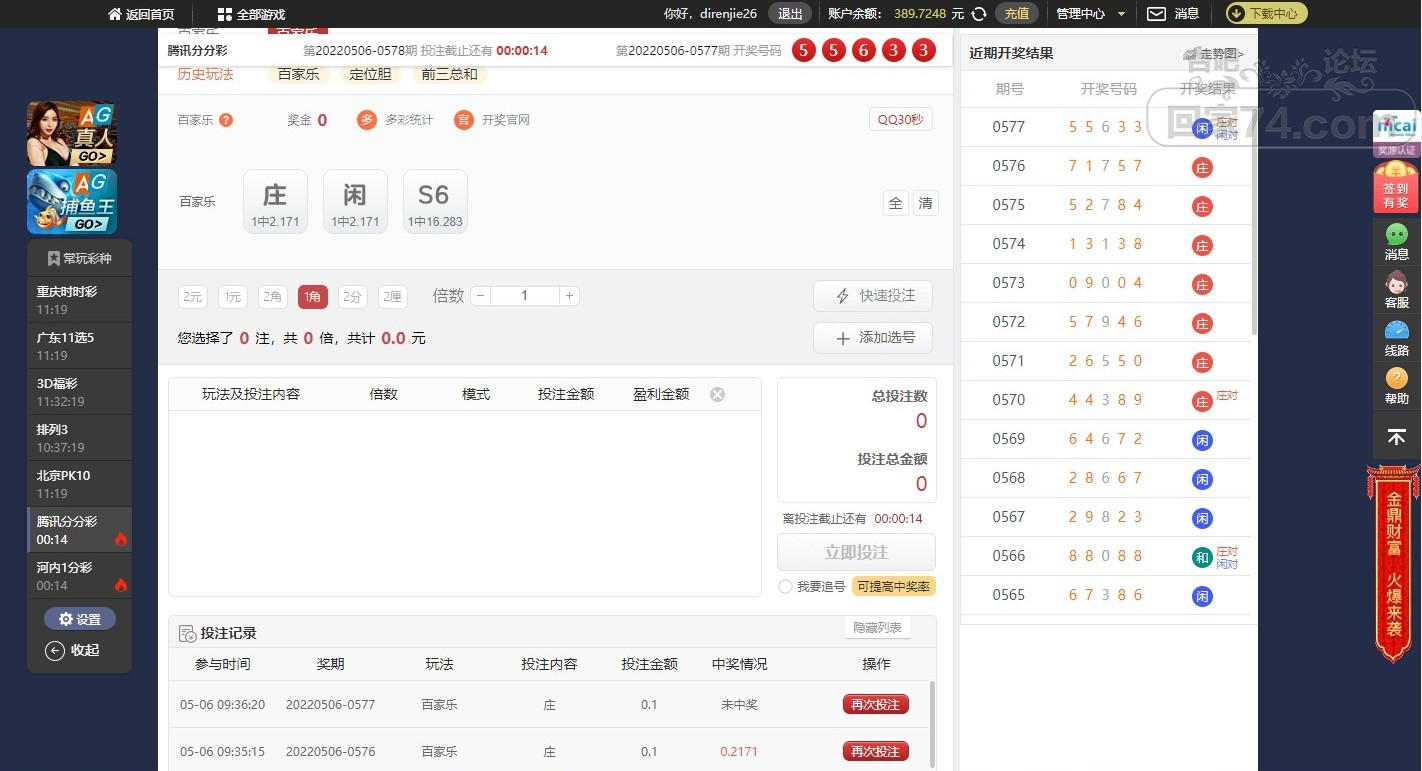Open AG捕鱼王 fishing game banner

tap(72, 201)
